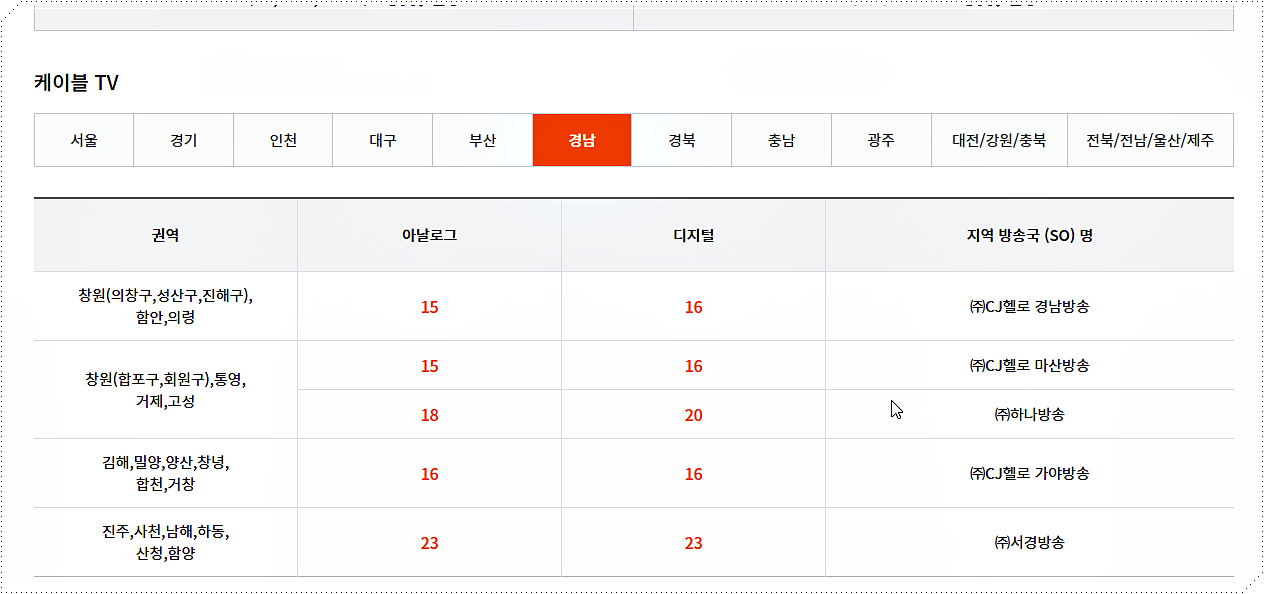This screenshot has height=594, width=1264.
Task: Click the highlighted 경남 tab
Action: click(582, 140)
